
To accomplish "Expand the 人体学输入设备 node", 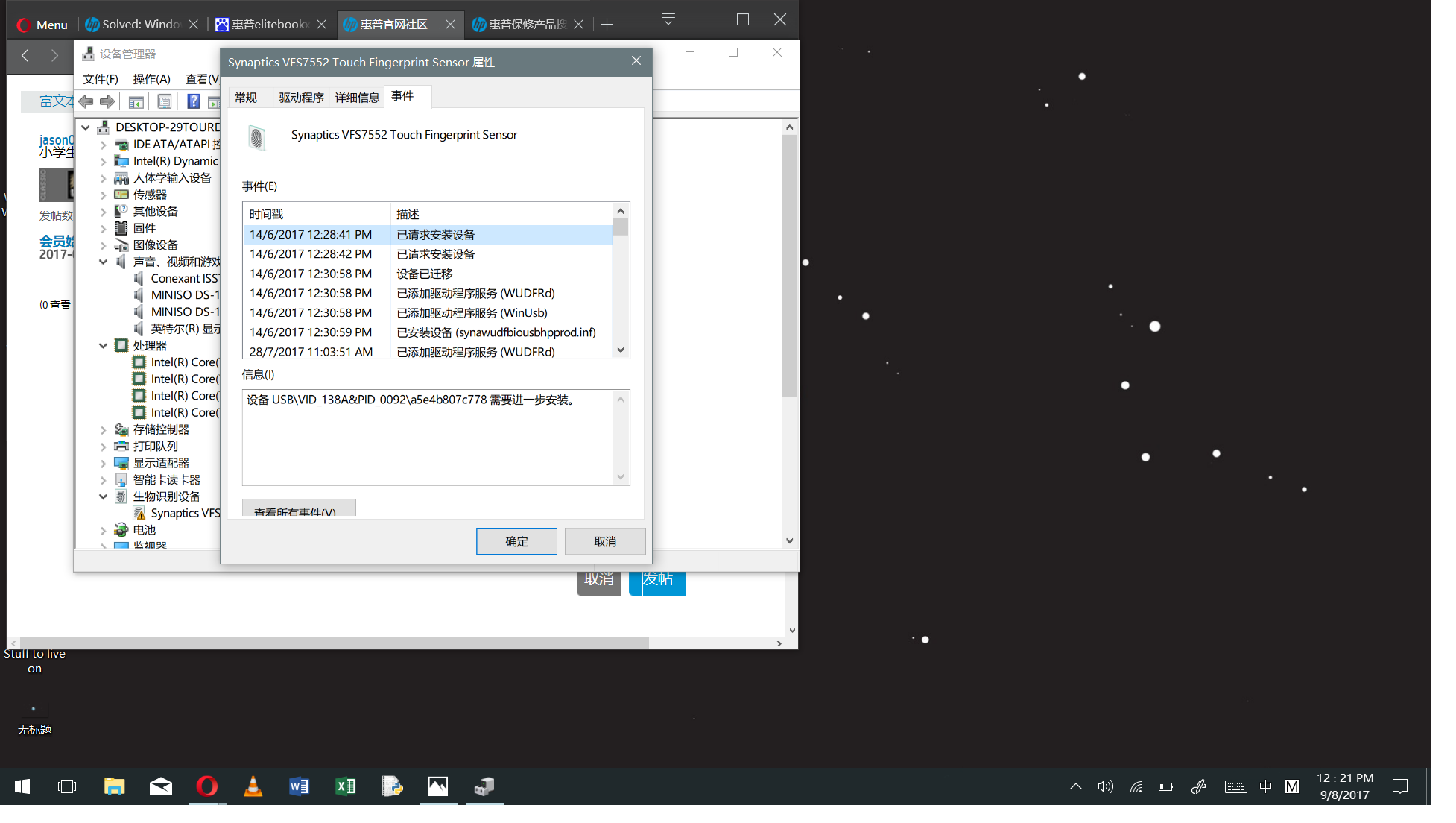I will tap(103, 178).
